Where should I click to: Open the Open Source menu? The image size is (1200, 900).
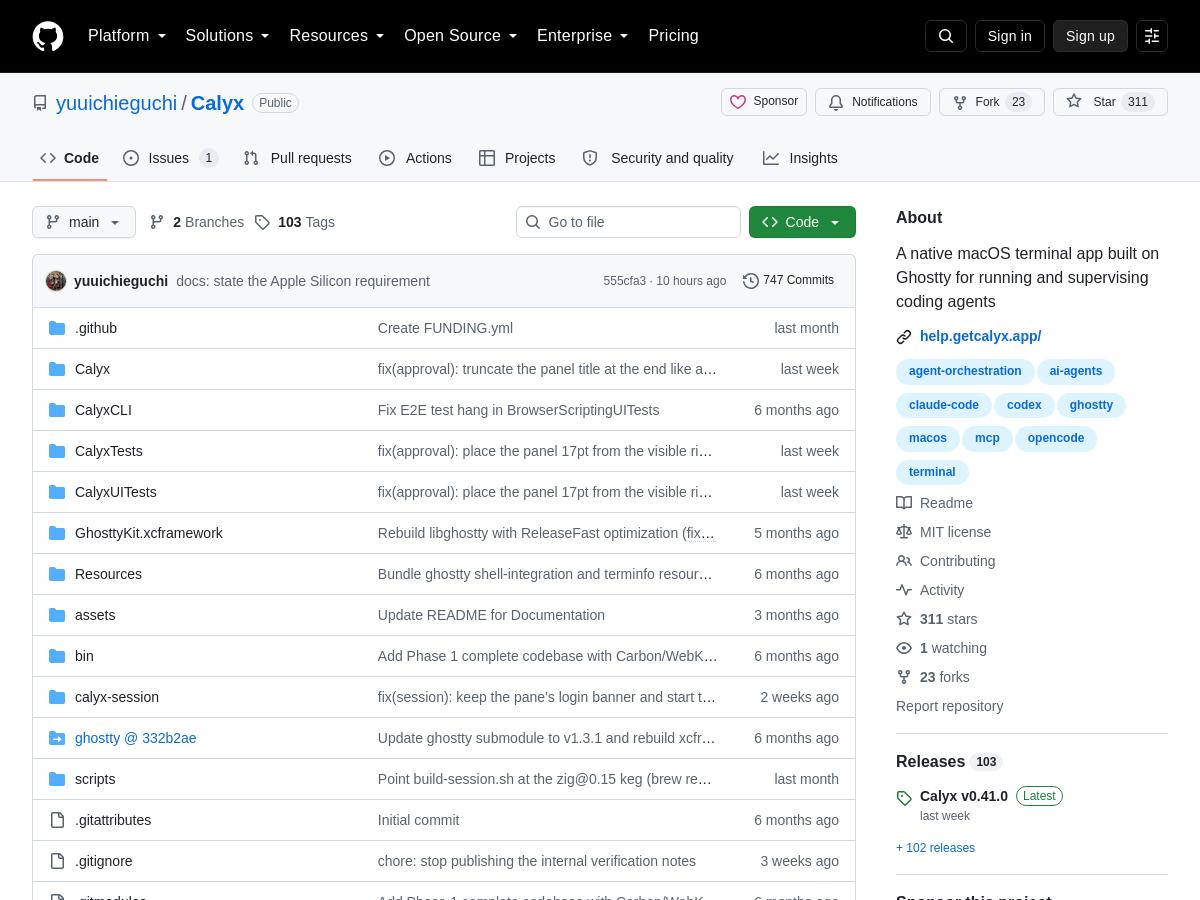pyautogui.click(x=461, y=36)
